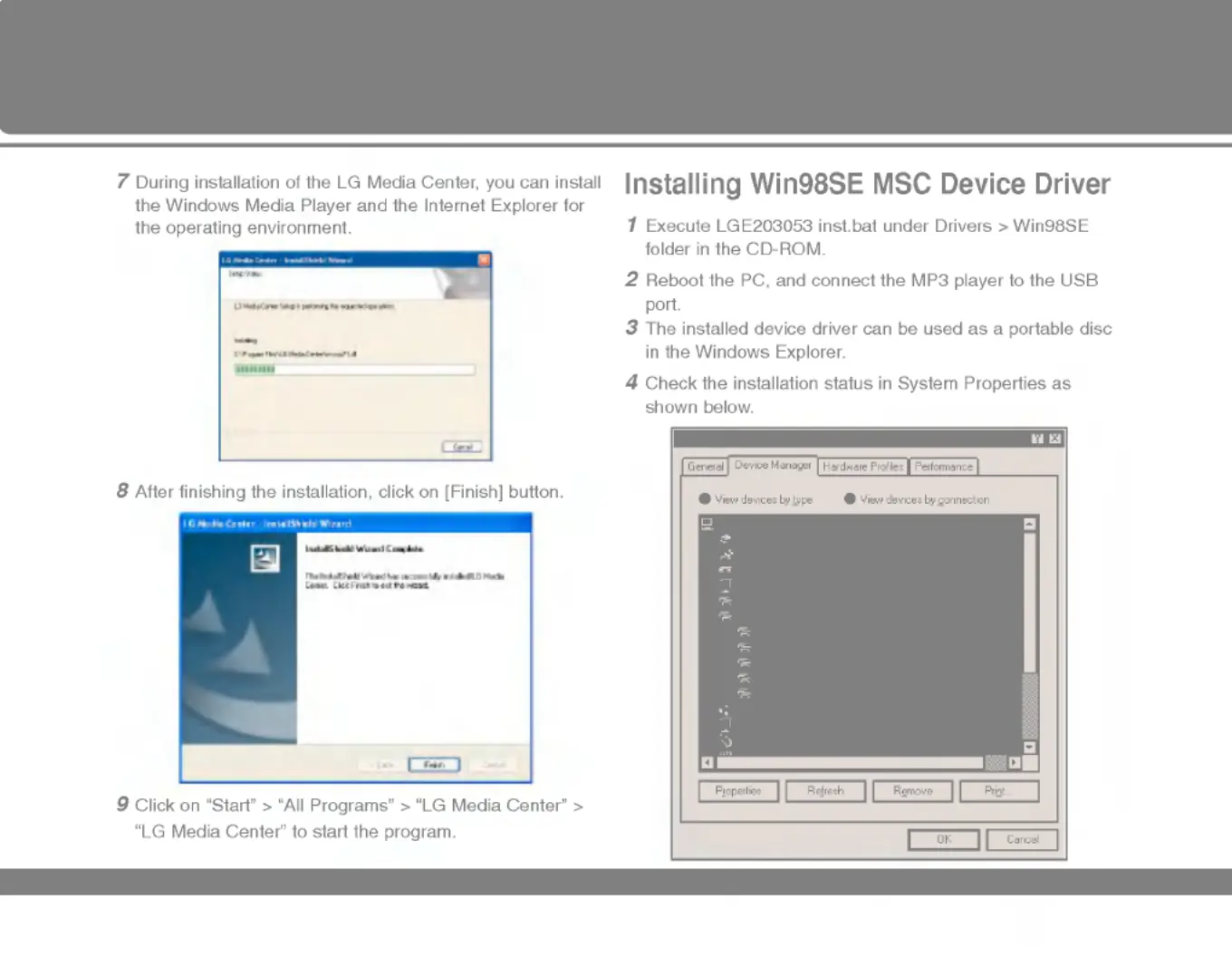Click the Properties button in Device Manager
1232x957 pixels.
(x=737, y=791)
